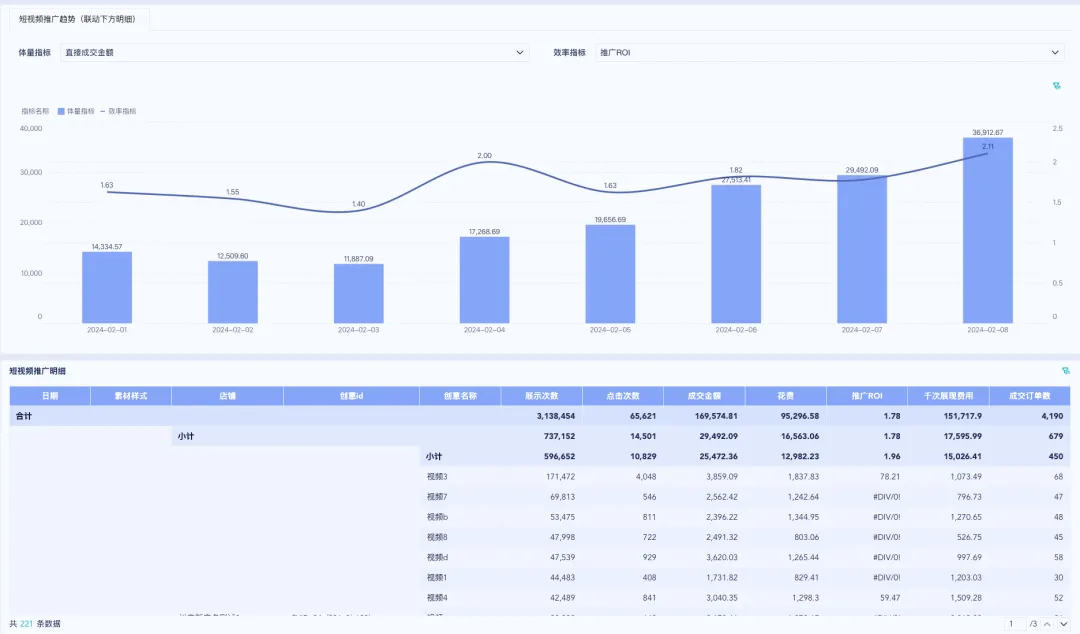
Task: Open the 效率指标 dropdown showing 推广ROI
Action: point(828,52)
